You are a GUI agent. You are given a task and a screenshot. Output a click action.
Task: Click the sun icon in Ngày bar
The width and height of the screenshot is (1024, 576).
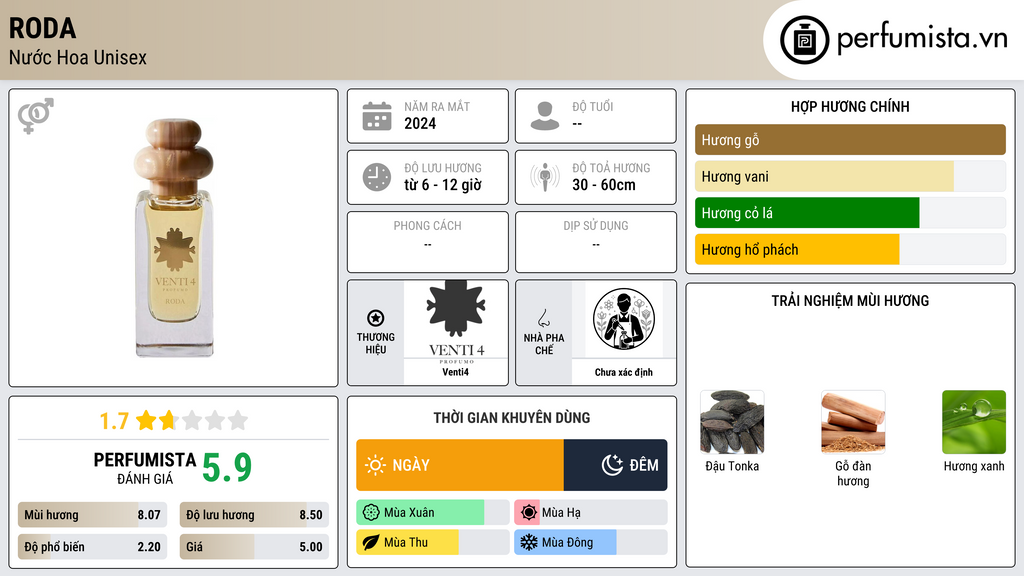coord(375,465)
